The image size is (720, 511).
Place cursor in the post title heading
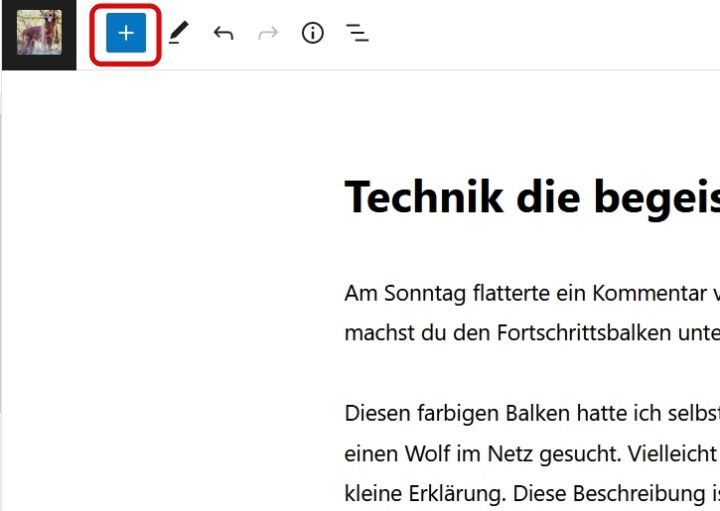coord(530,197)
